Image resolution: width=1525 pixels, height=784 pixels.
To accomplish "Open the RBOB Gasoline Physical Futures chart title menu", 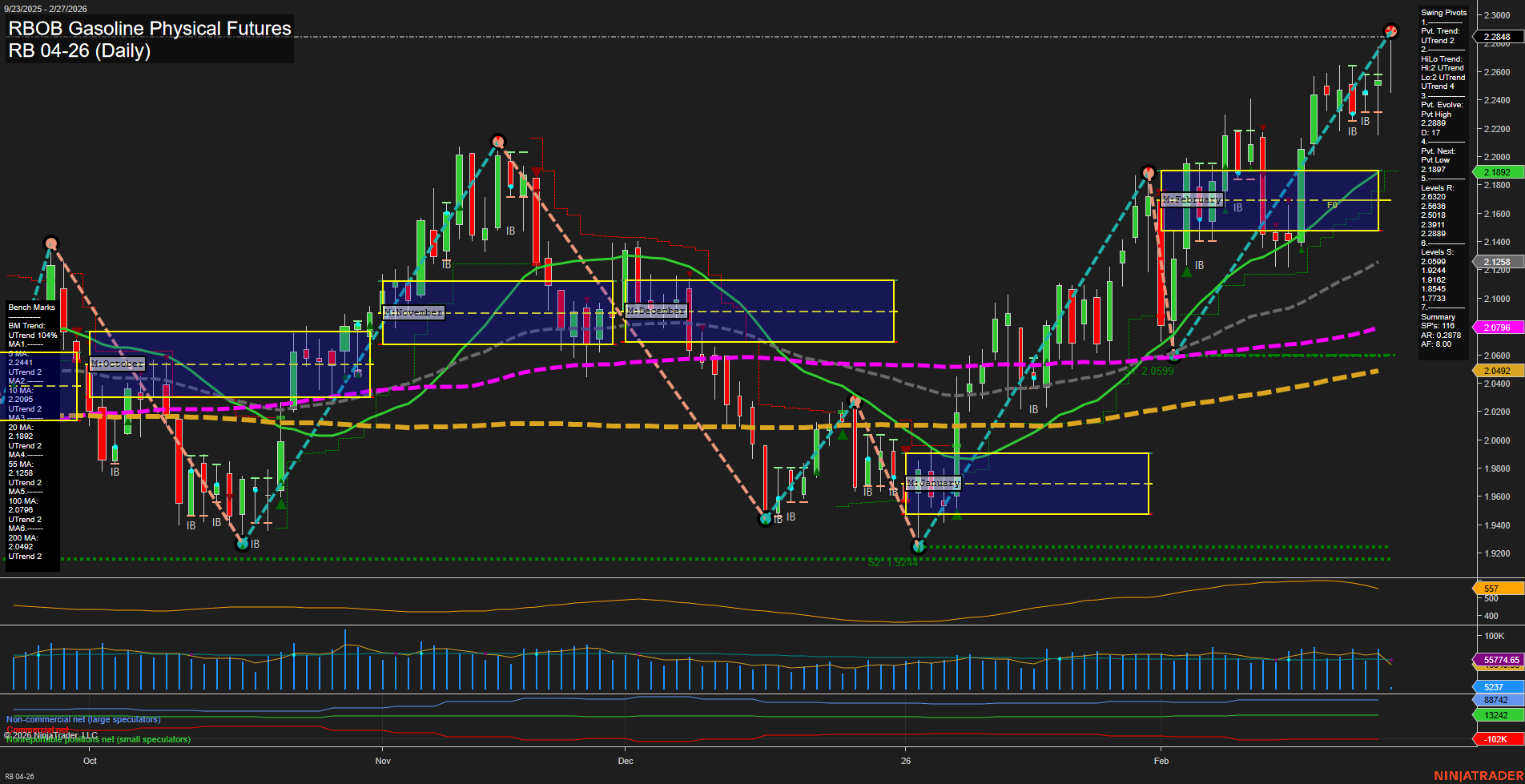I will click(x=148, y=28).
